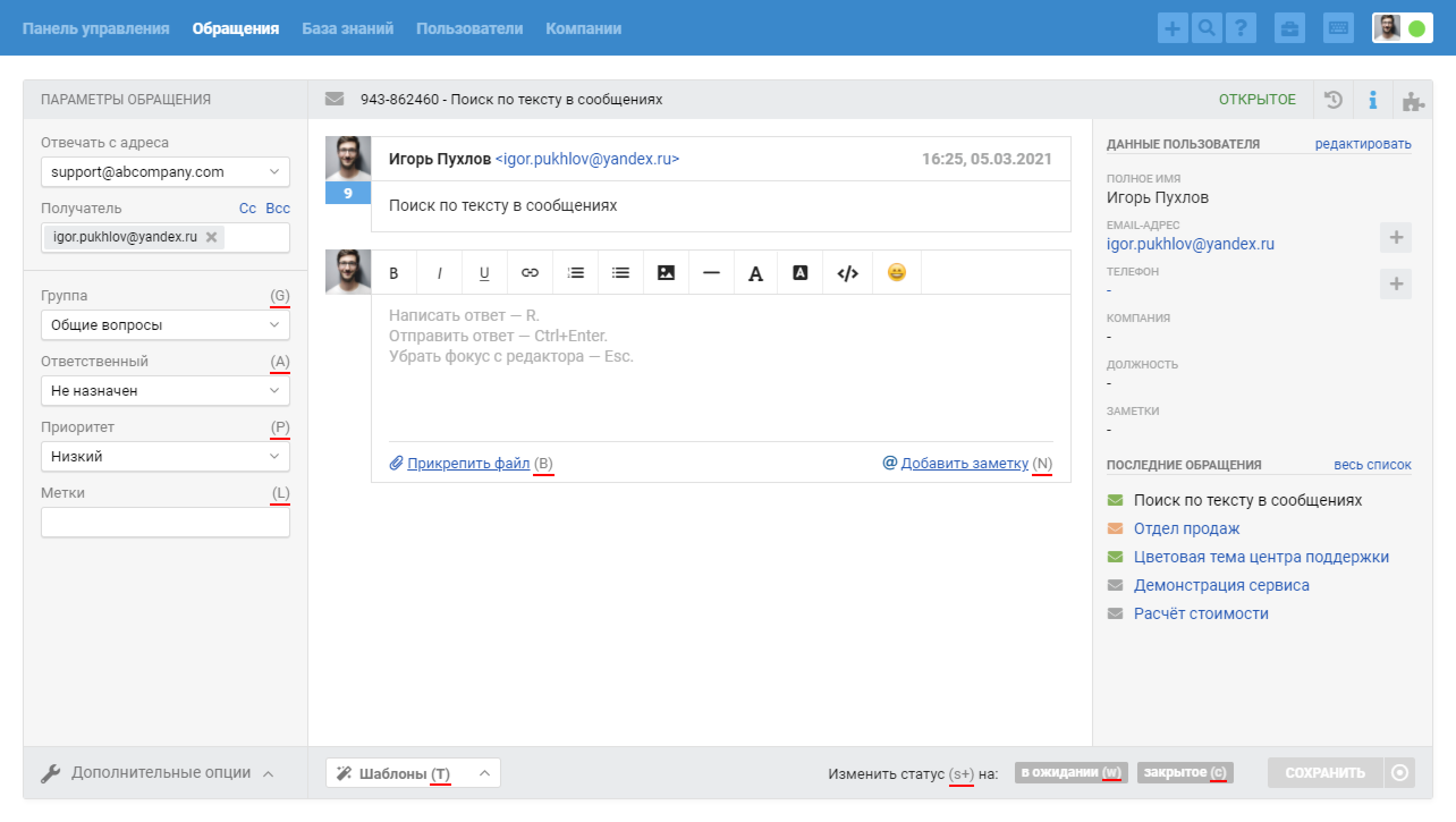Viewport: 1456px width, 822px height.
Task: Open the Группа dropdown showing Общие вопросы
Action: (166, 325)
